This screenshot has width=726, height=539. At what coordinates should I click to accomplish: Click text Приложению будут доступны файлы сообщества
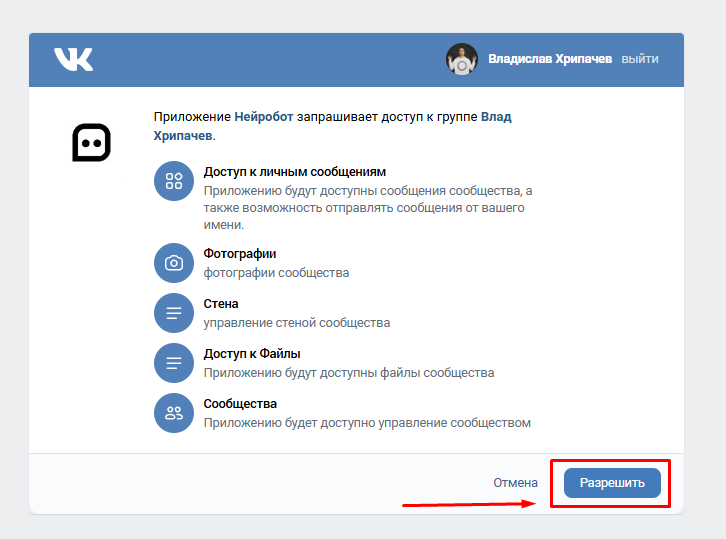[349, 373]
